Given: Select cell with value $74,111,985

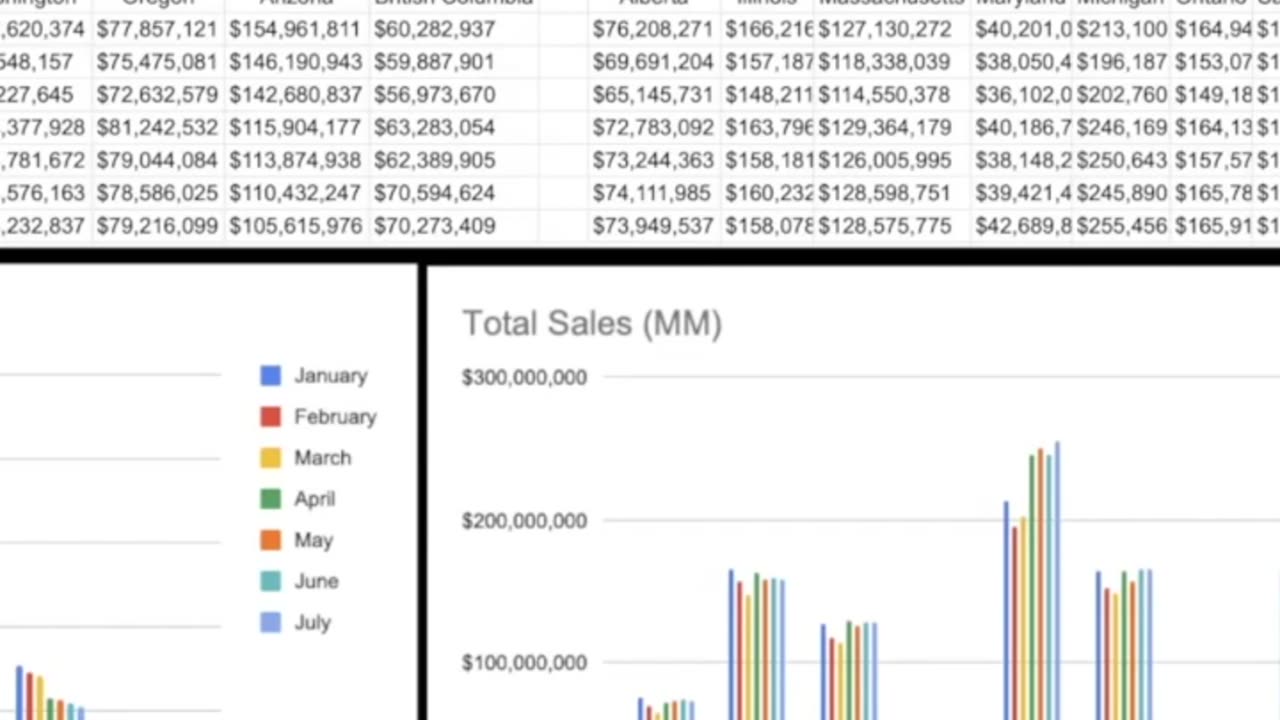Looking at the screenshot, I should point(653,193).
